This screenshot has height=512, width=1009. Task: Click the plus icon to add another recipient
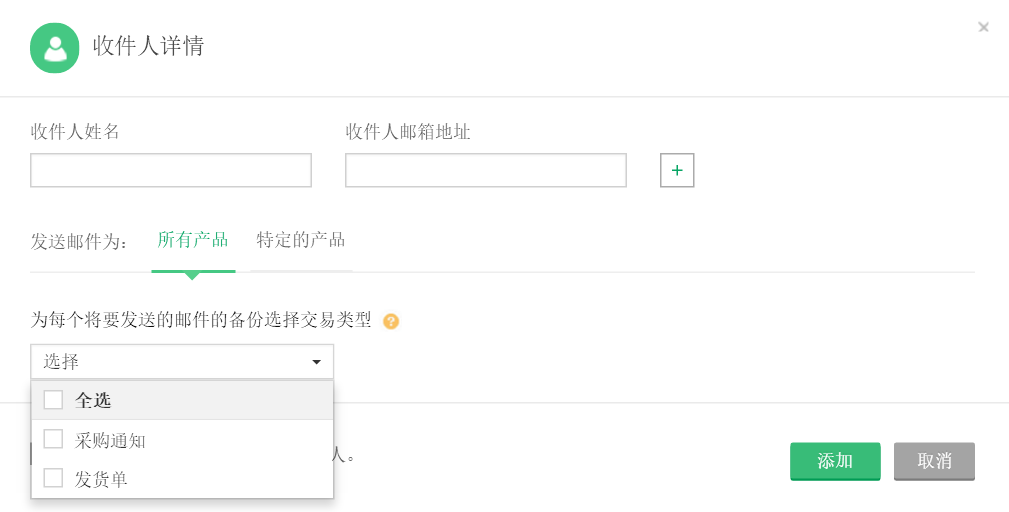click(x=677, y=170)
